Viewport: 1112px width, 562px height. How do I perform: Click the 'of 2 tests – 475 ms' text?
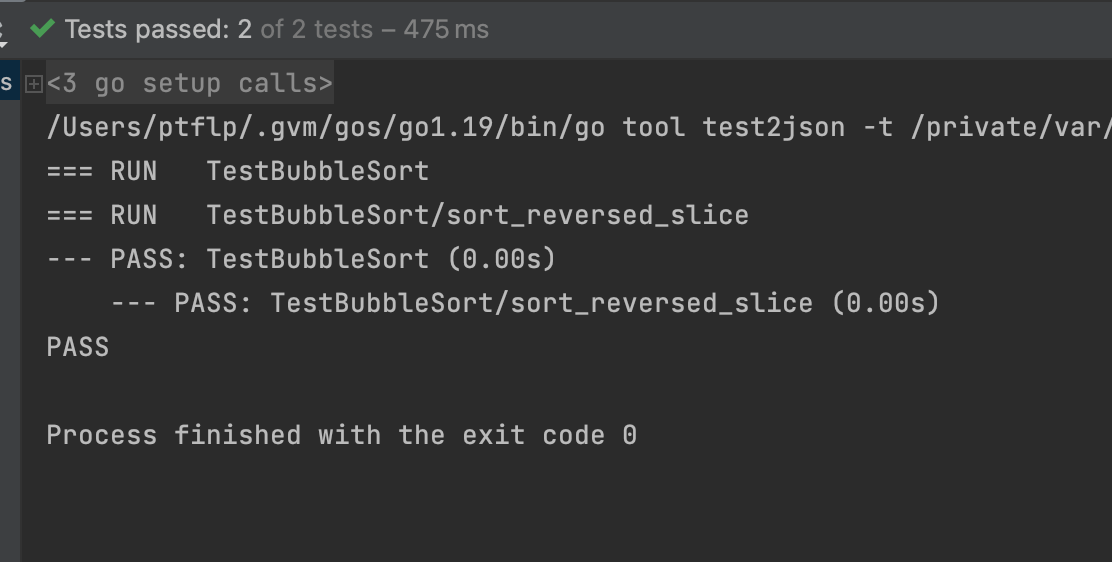(x=375, y=30)
